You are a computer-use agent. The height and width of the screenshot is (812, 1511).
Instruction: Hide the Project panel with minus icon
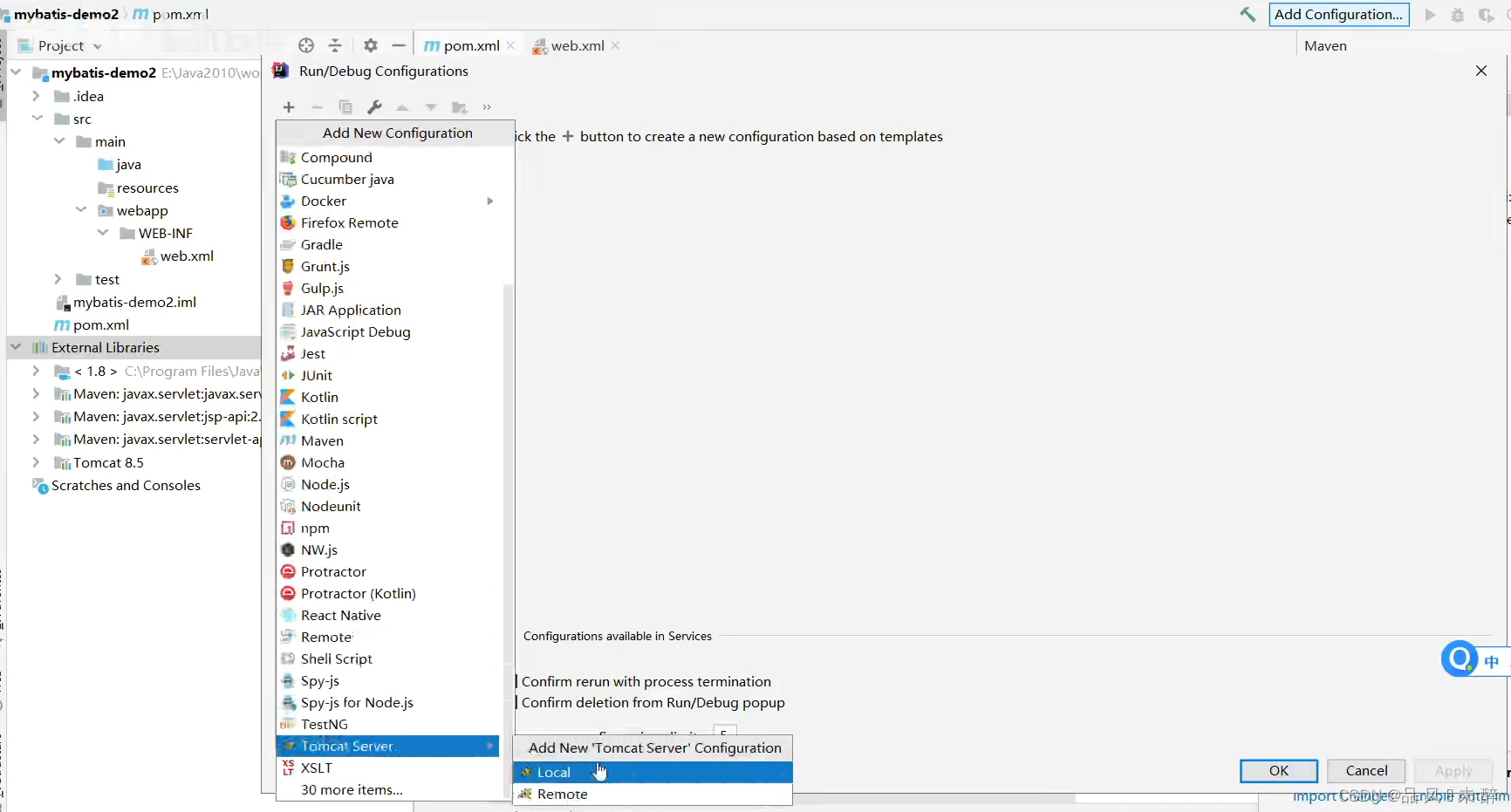coord(399,45)
